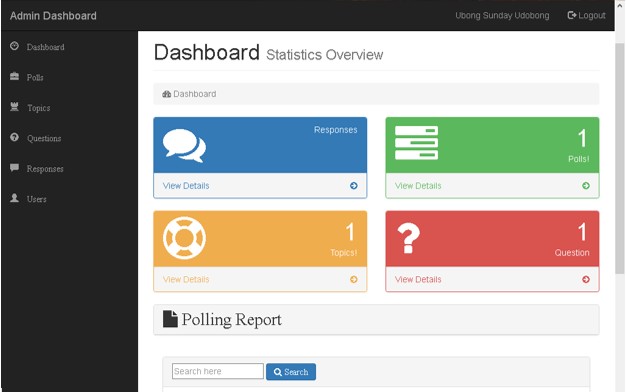This screenshot has width=626, height=392.
Task: Open View Details on the Polls card
Action: click(x=418, y=186)
